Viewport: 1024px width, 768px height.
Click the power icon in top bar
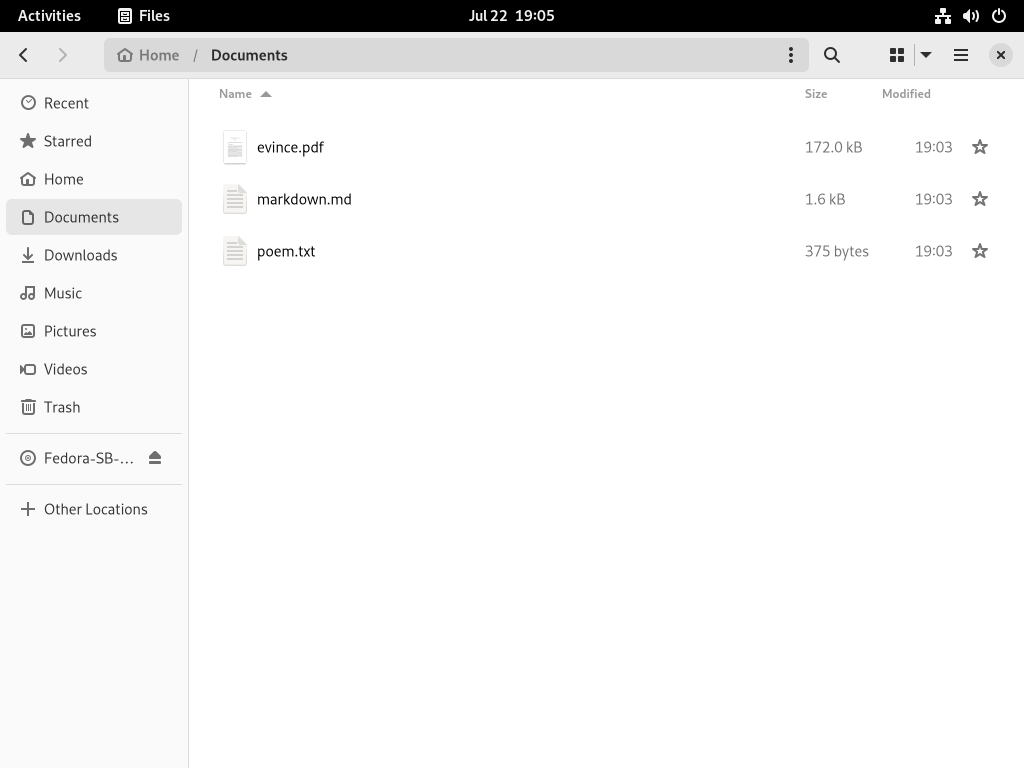999,16
